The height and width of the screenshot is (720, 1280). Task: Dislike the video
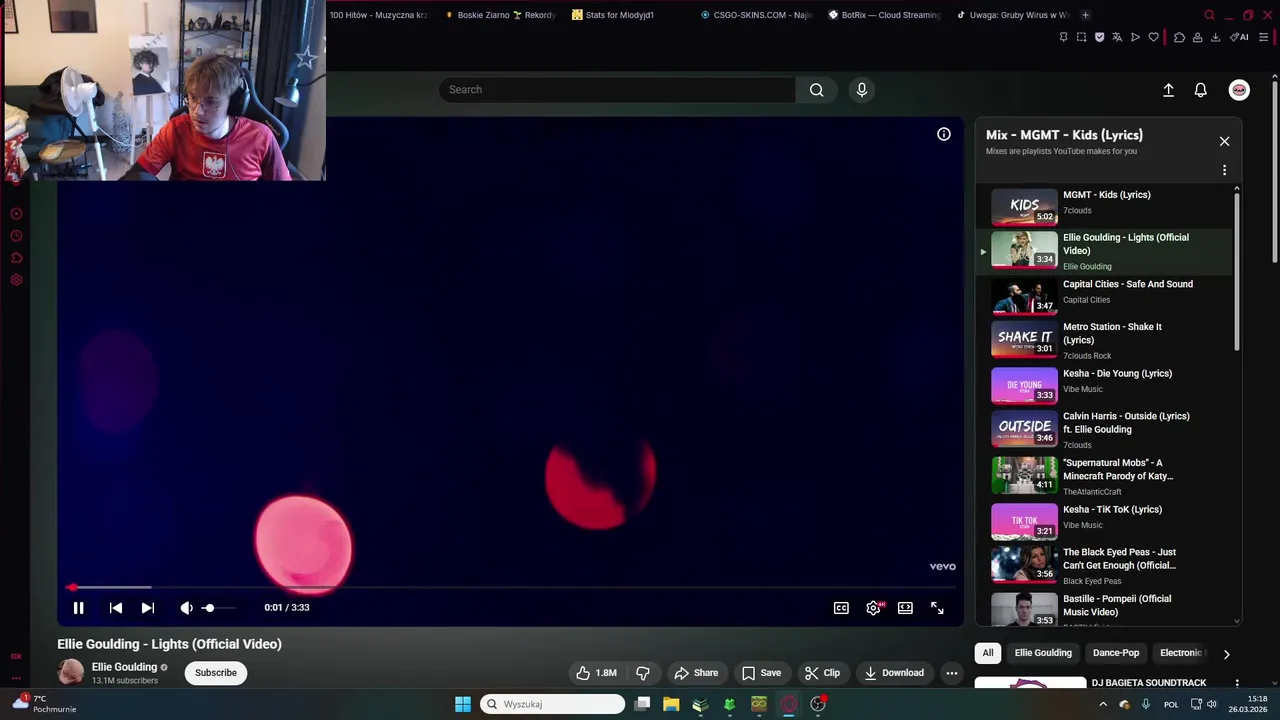coord(643,673)
